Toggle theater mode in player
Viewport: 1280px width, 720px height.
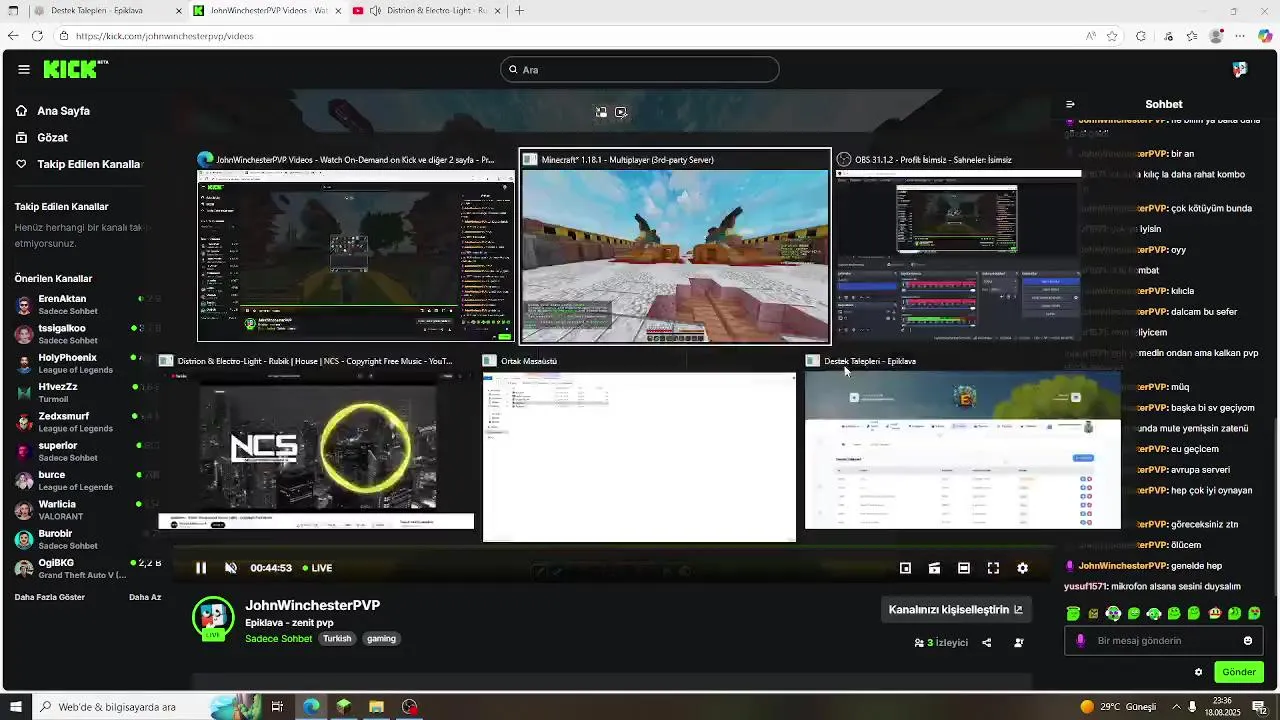[x=964, y=568]
